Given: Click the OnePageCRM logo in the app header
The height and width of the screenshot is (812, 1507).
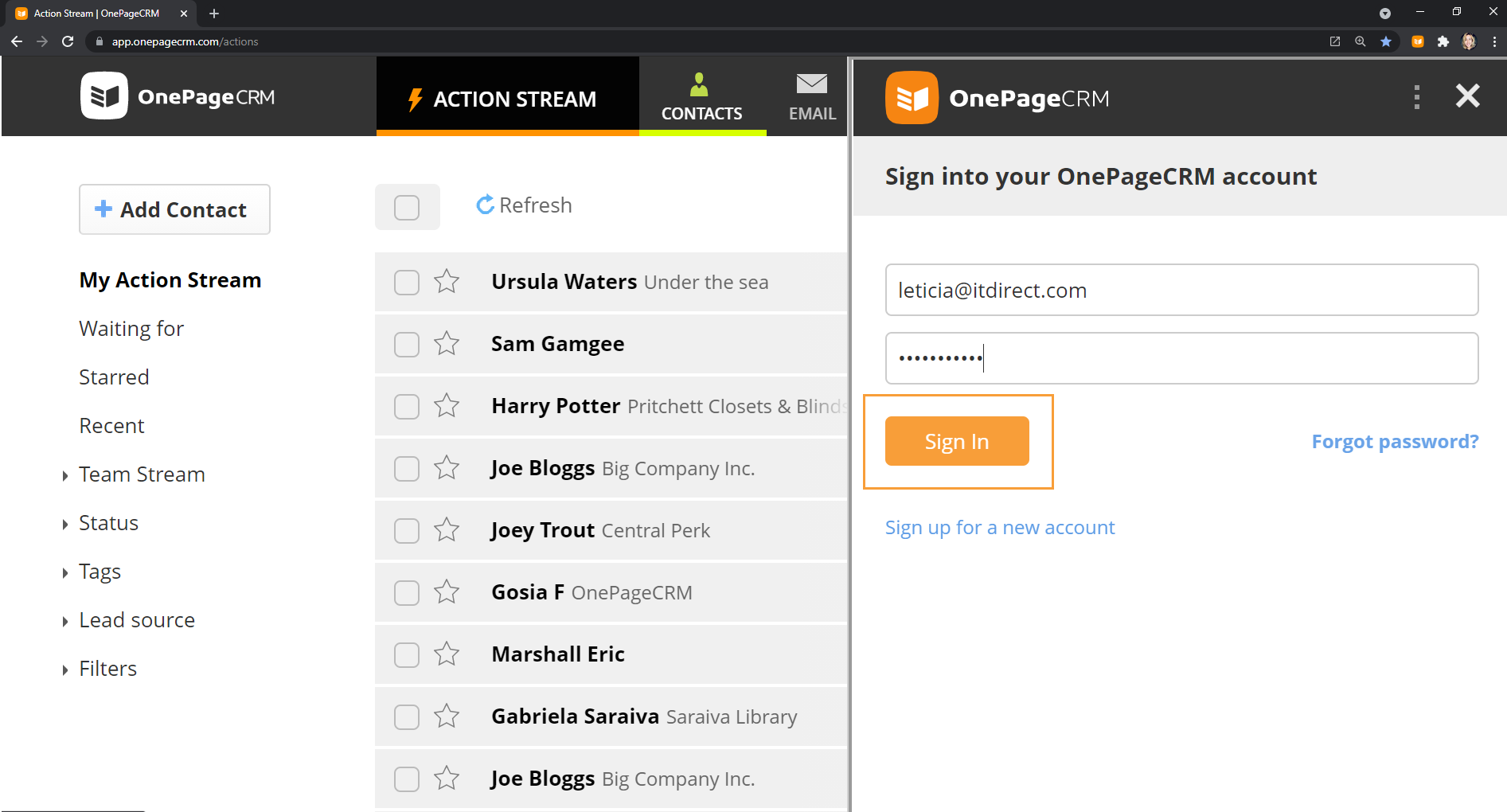Looking at the screenshot, I should 178,96.
